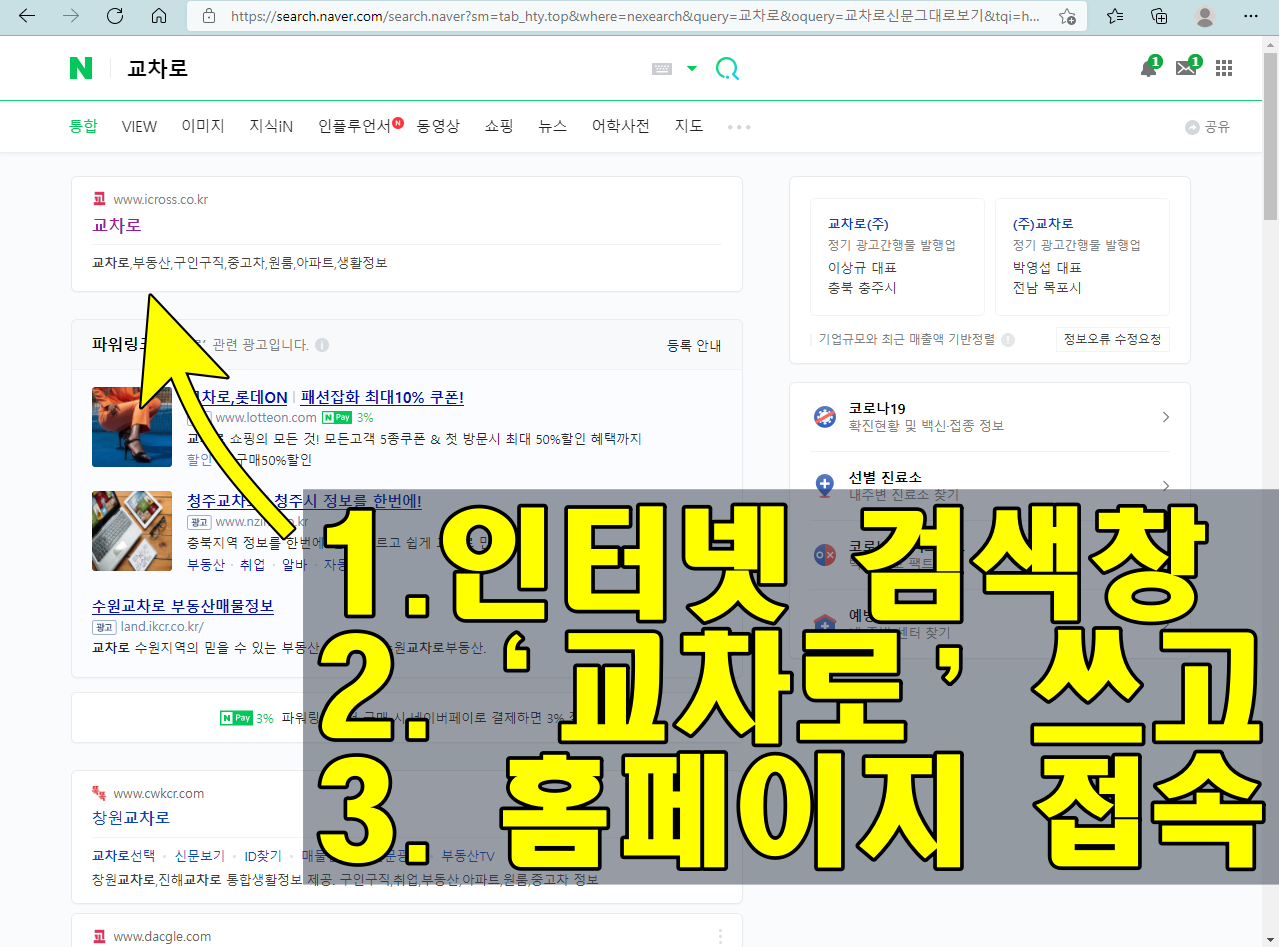Switch to the VIEW tab
1279x947 pixels.
pyautogui.click(x=139, y=126)
